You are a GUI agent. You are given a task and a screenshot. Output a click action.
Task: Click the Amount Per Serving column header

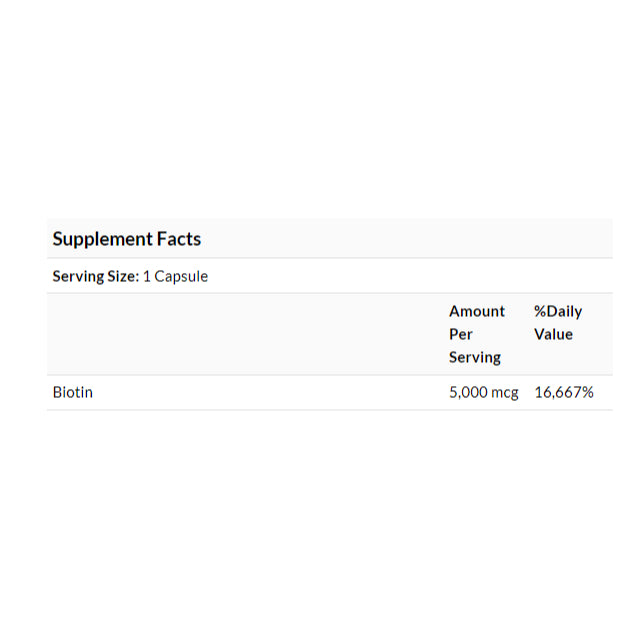click(477, 334)
